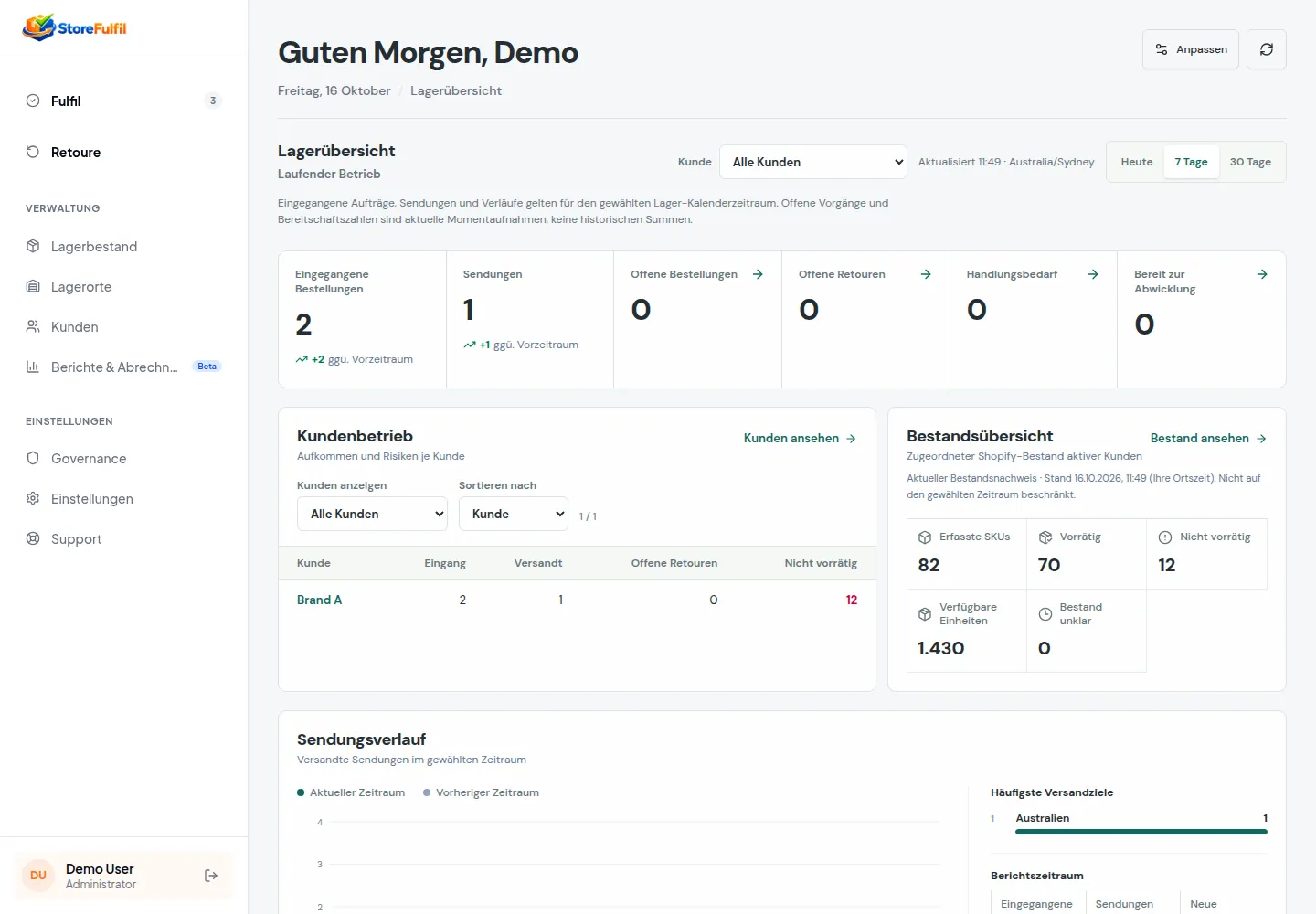The height and width of the screenshot is (914, 1316).
Task: Click the Australien destination progress bar
Action: [x=1141, y=832]
